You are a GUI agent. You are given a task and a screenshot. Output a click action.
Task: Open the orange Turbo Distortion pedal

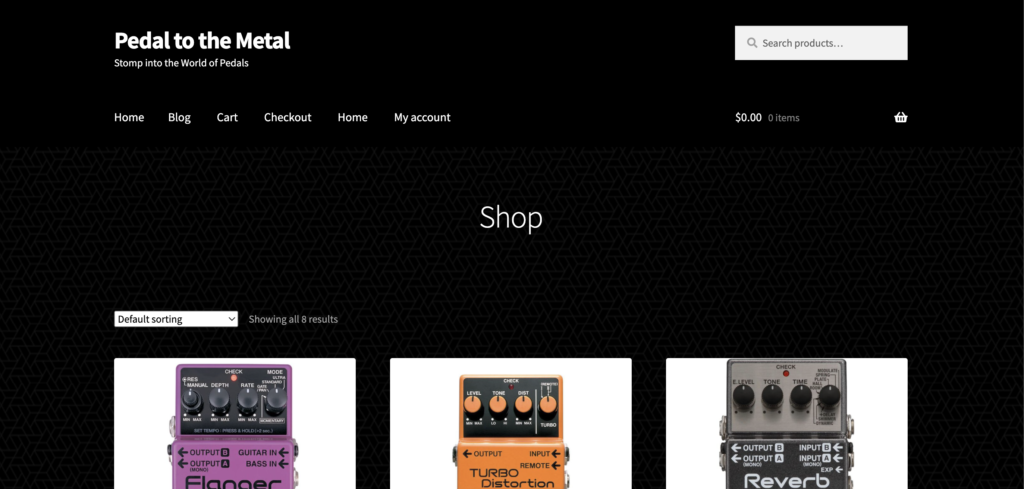(x=511, y=424)
